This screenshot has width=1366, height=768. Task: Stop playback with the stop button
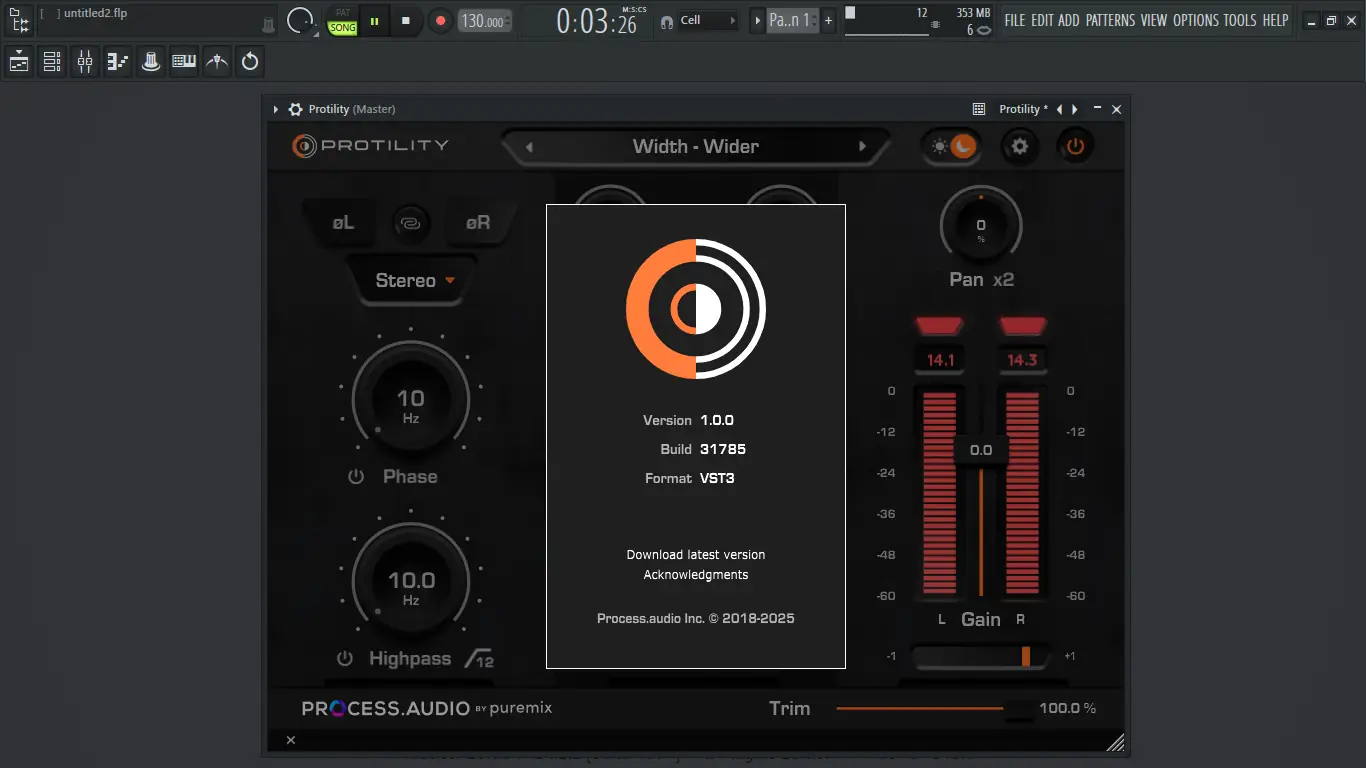point(406,21)
